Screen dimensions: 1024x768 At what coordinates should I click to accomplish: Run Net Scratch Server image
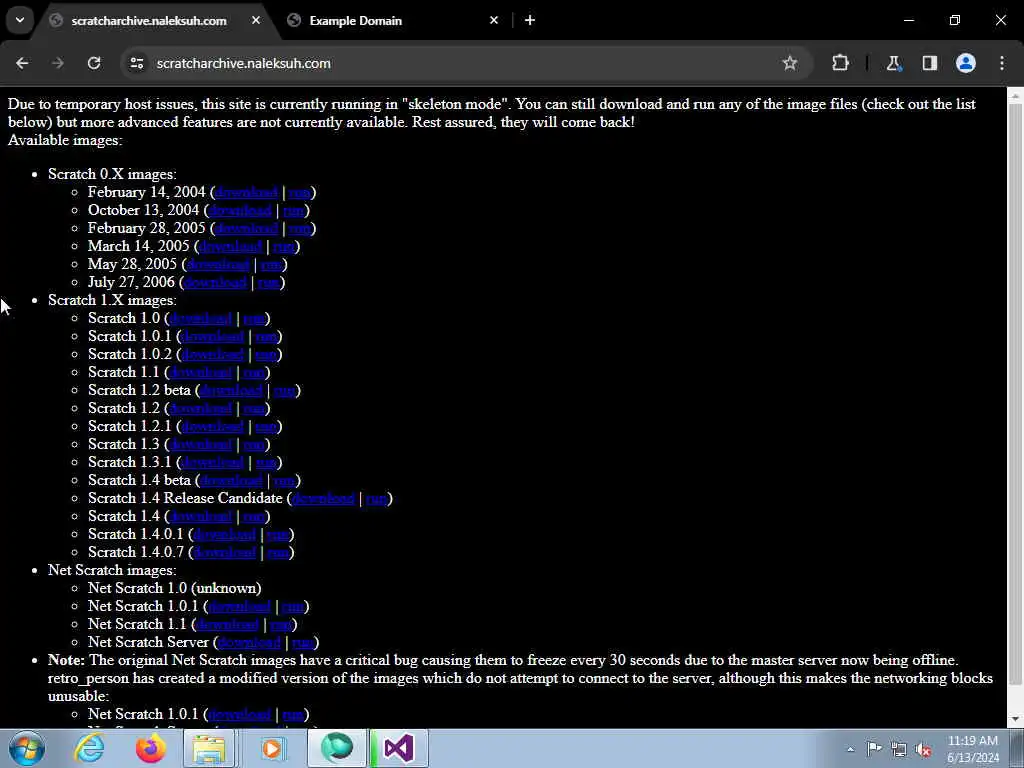tap(304, 643)
